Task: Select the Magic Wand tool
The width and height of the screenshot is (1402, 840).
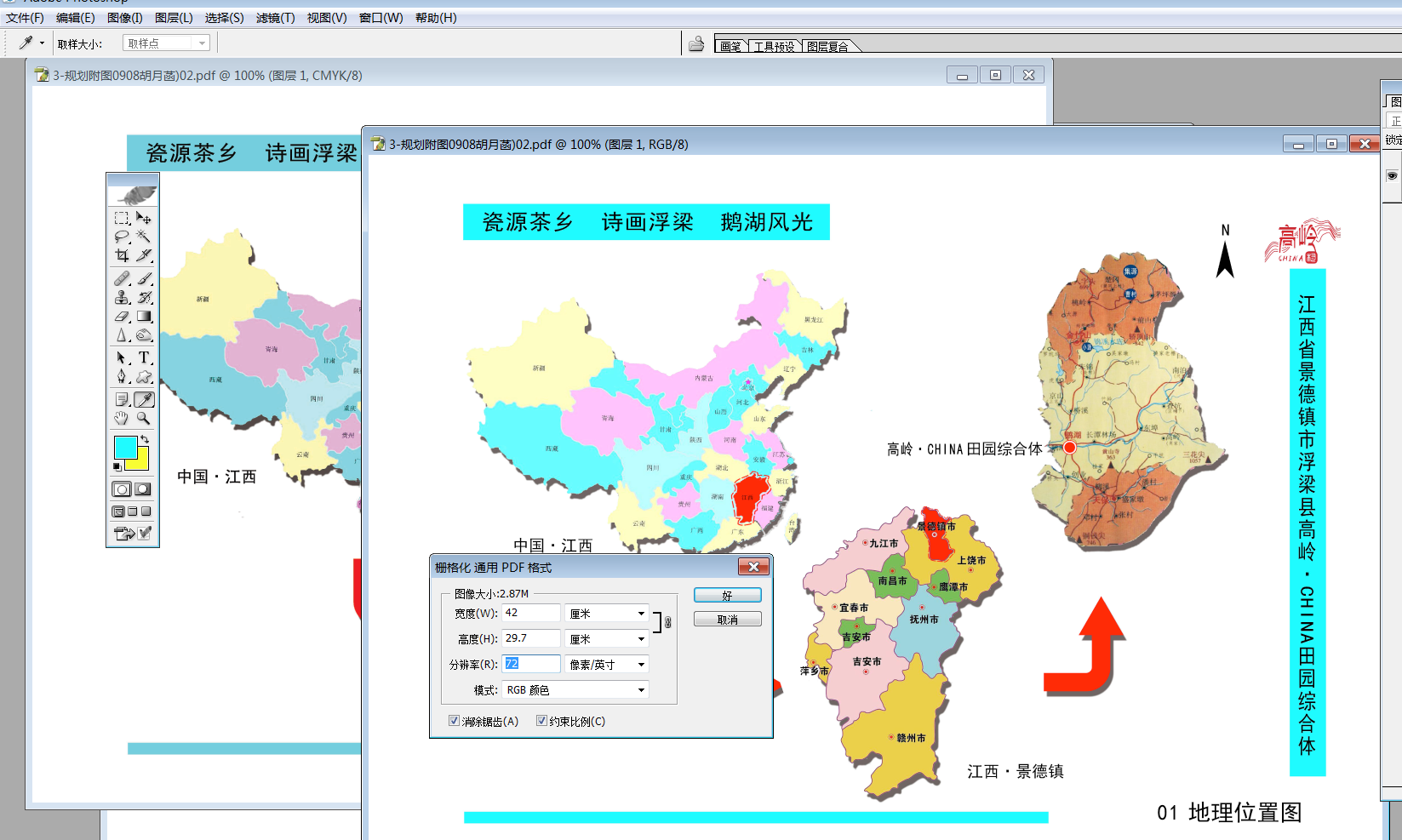Action: [144, 237]
